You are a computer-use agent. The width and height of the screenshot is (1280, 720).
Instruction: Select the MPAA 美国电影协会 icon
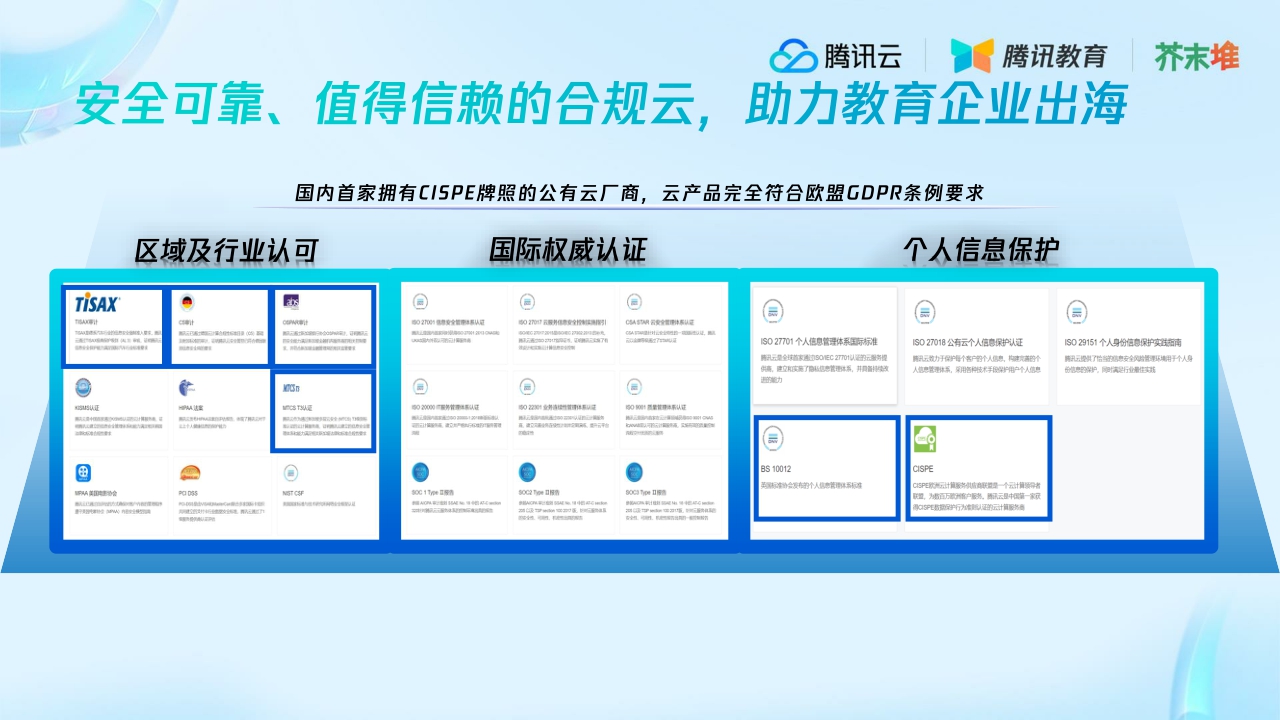(82, 471)
